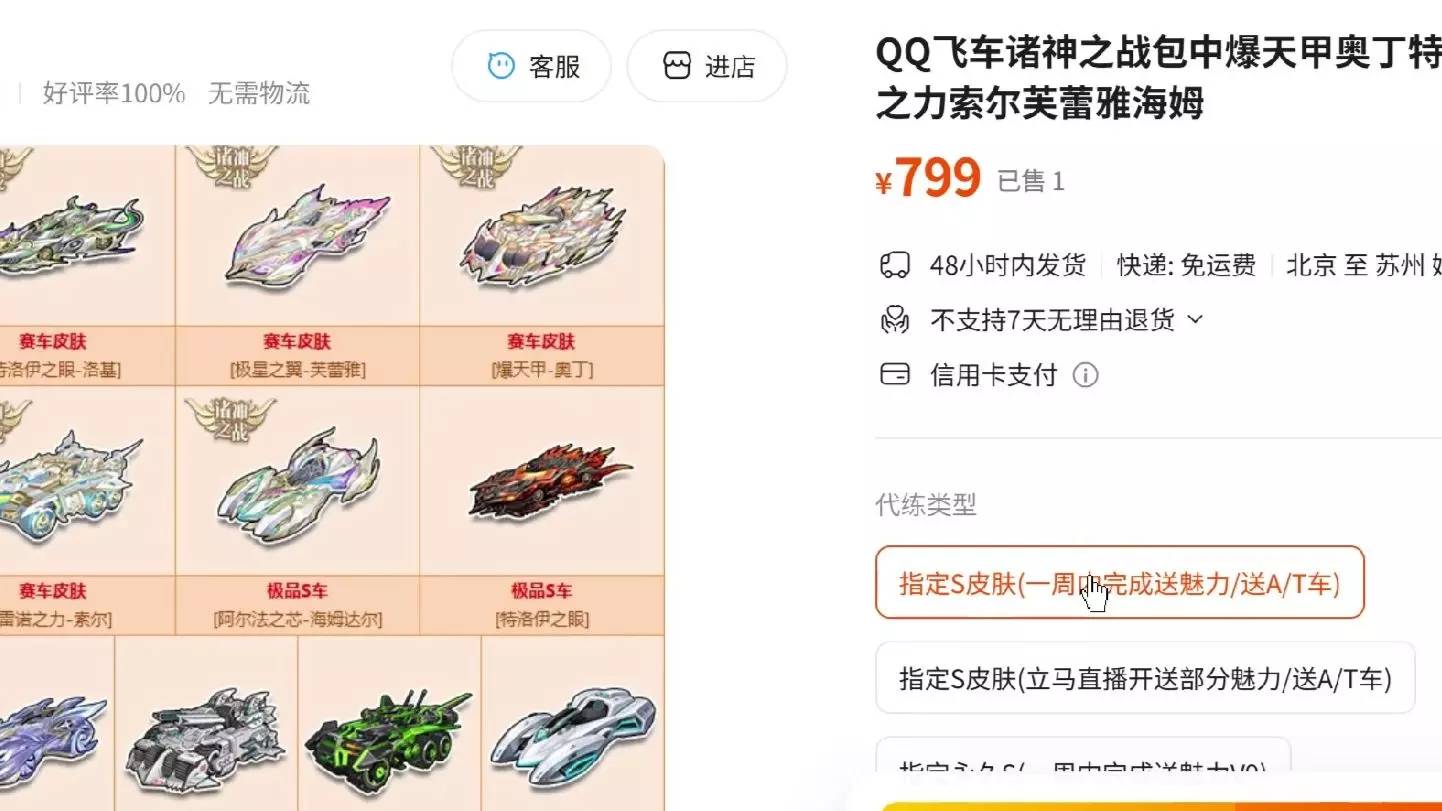The height and width of the screenshot is (811, 1442).
Task: Click the 阿尔法之芯-海姆达尔 car image
Action: point(297,475)
